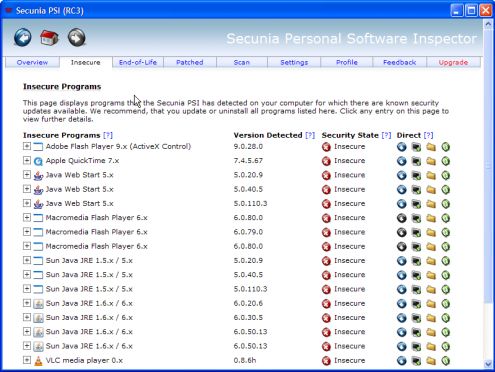Open the folder icon for Sun Java JRE 6.0.20.6
495x372 pixels.
pos(431,304)
